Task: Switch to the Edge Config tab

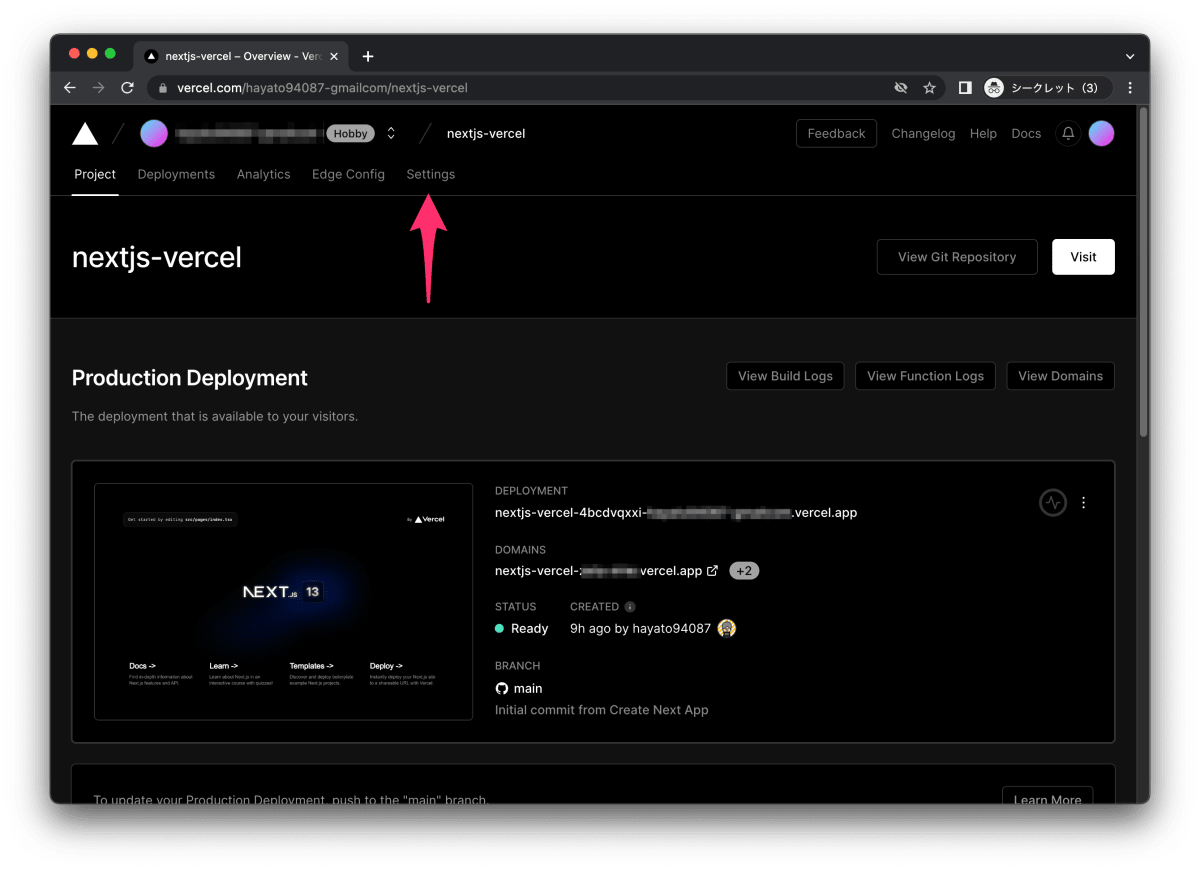Action: pyautogui.click(x=348, y=174)
